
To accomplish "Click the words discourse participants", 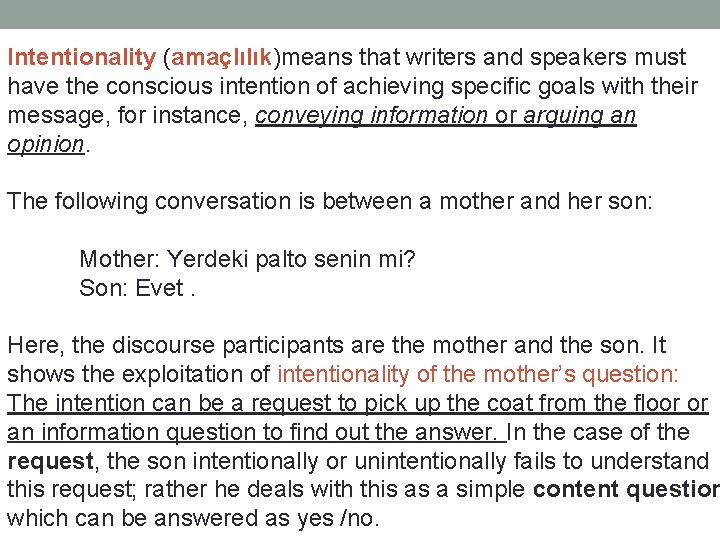I will click(x=228, y=345).
